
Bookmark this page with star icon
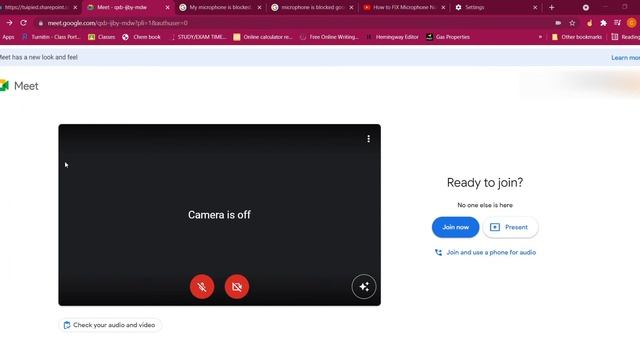[572, 23]
